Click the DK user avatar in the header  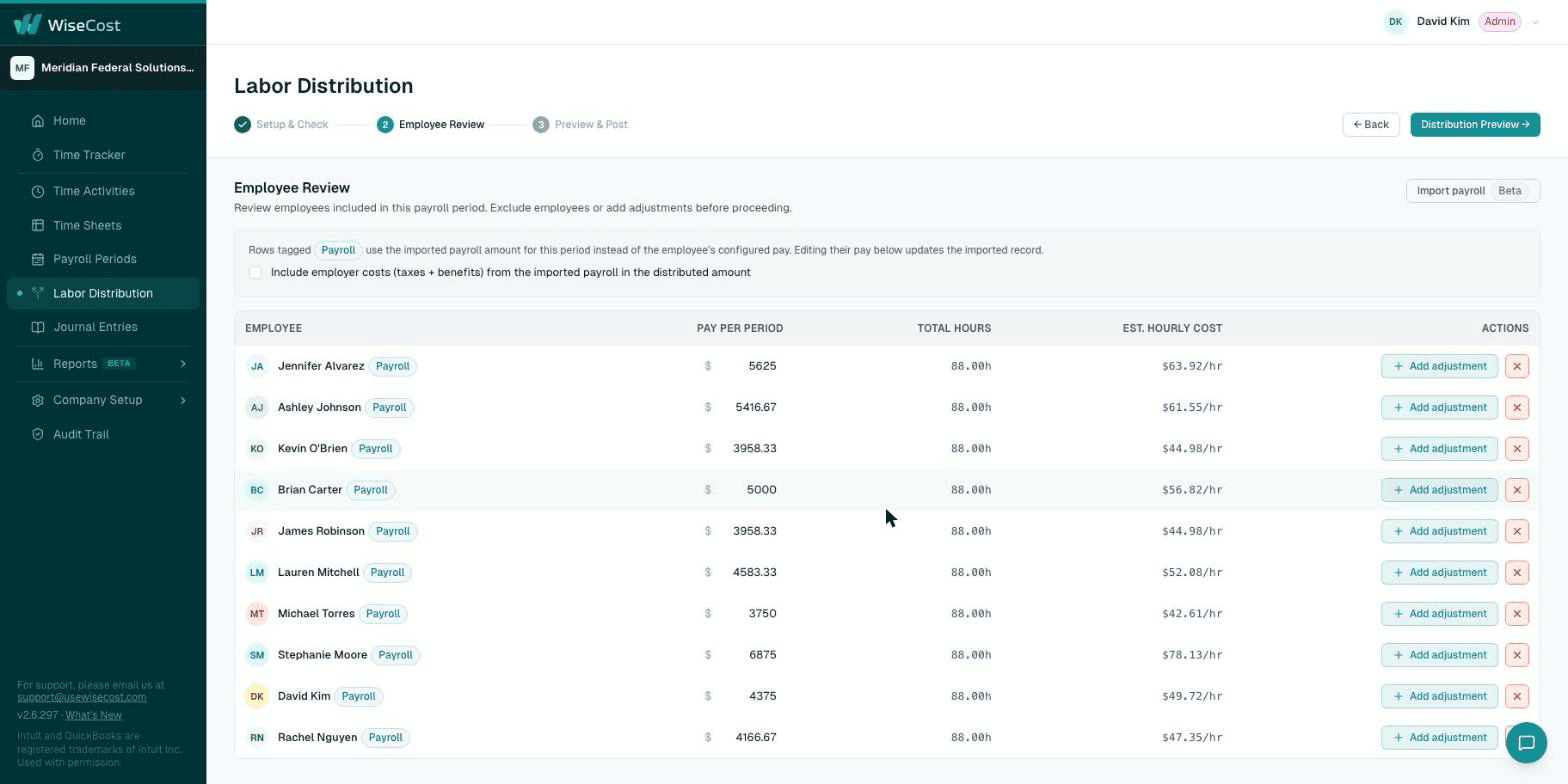point(1395,22)
